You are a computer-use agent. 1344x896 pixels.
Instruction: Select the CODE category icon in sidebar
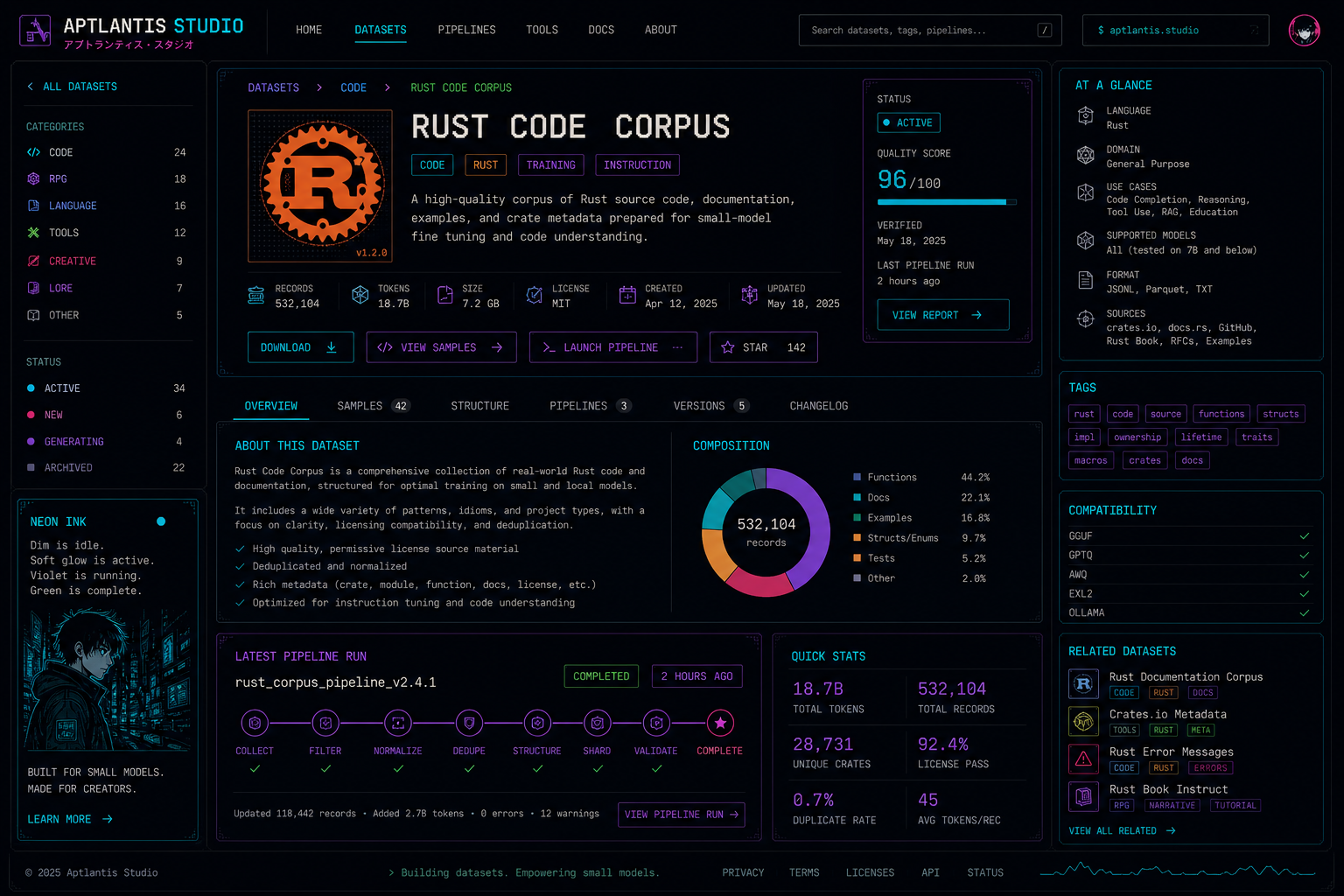tap(33, 152)
